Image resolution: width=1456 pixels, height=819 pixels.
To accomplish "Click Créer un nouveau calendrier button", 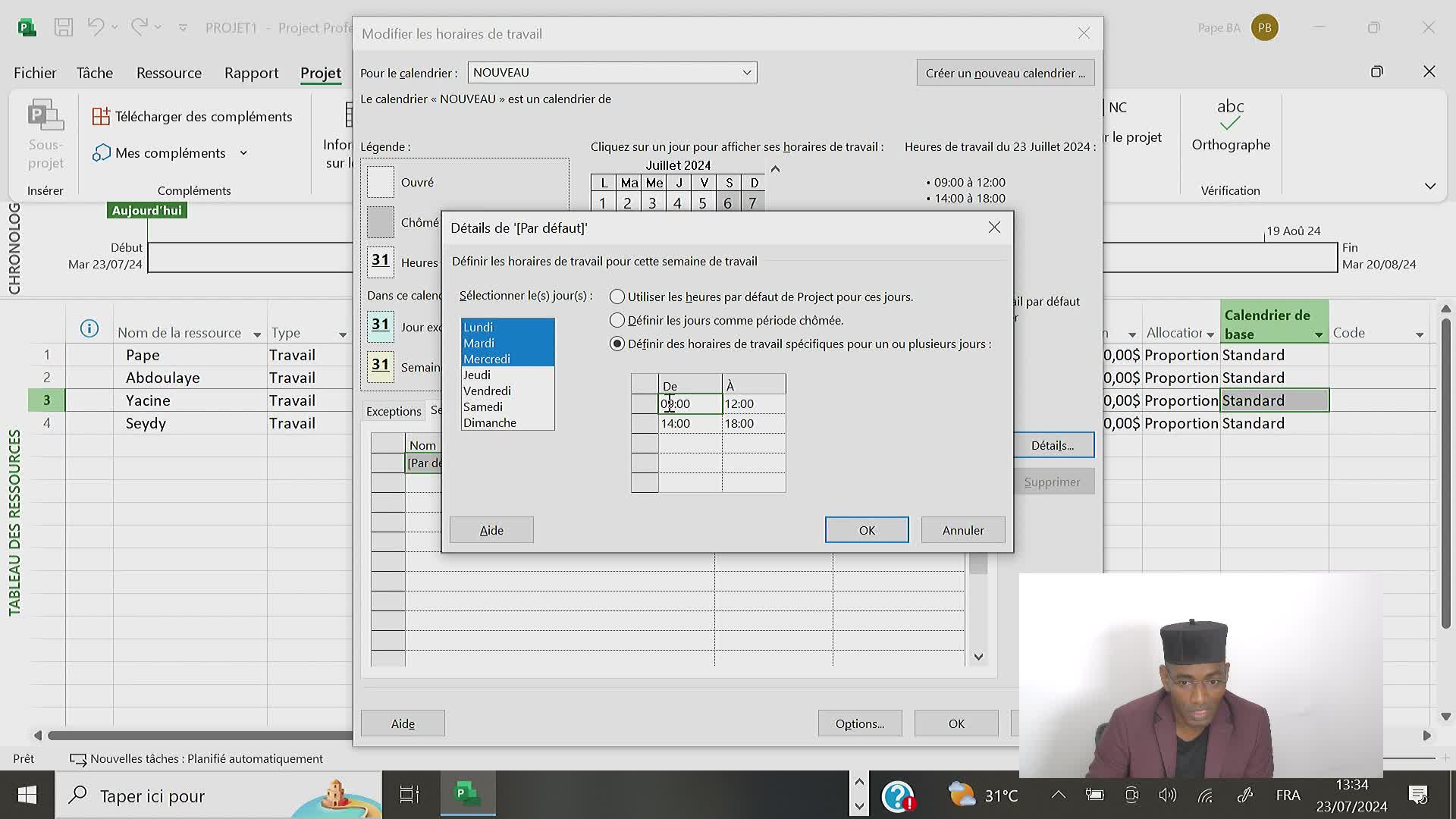I will click(1005, 73).
